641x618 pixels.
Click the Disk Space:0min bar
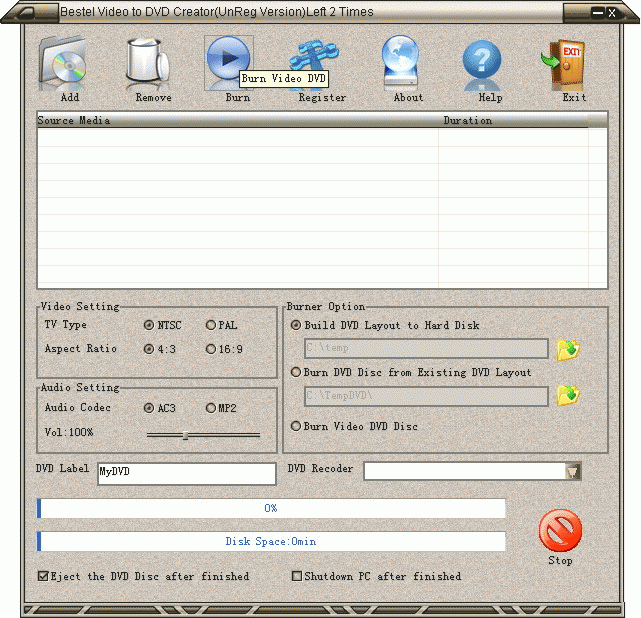(x=271, y=541)
